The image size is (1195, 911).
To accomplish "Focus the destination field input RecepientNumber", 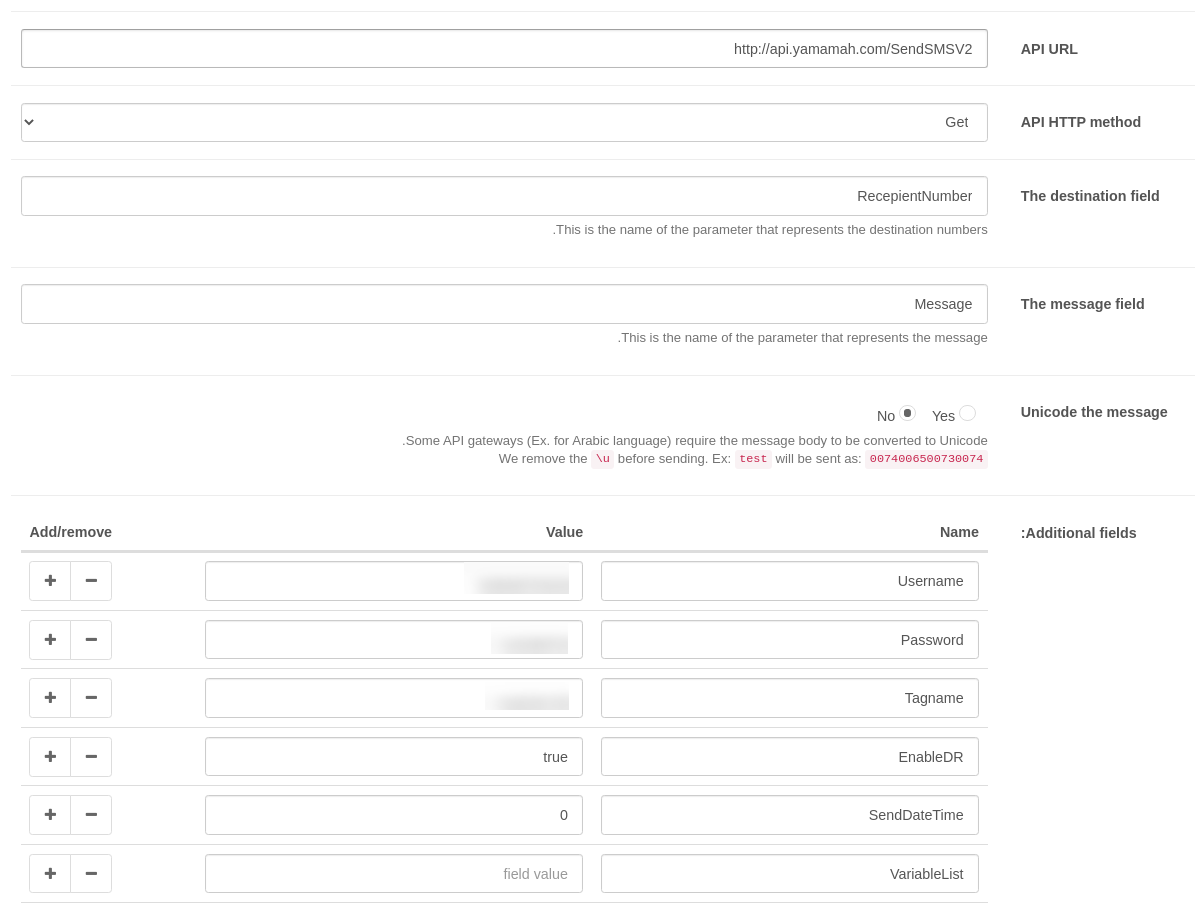I will point(505,196).
